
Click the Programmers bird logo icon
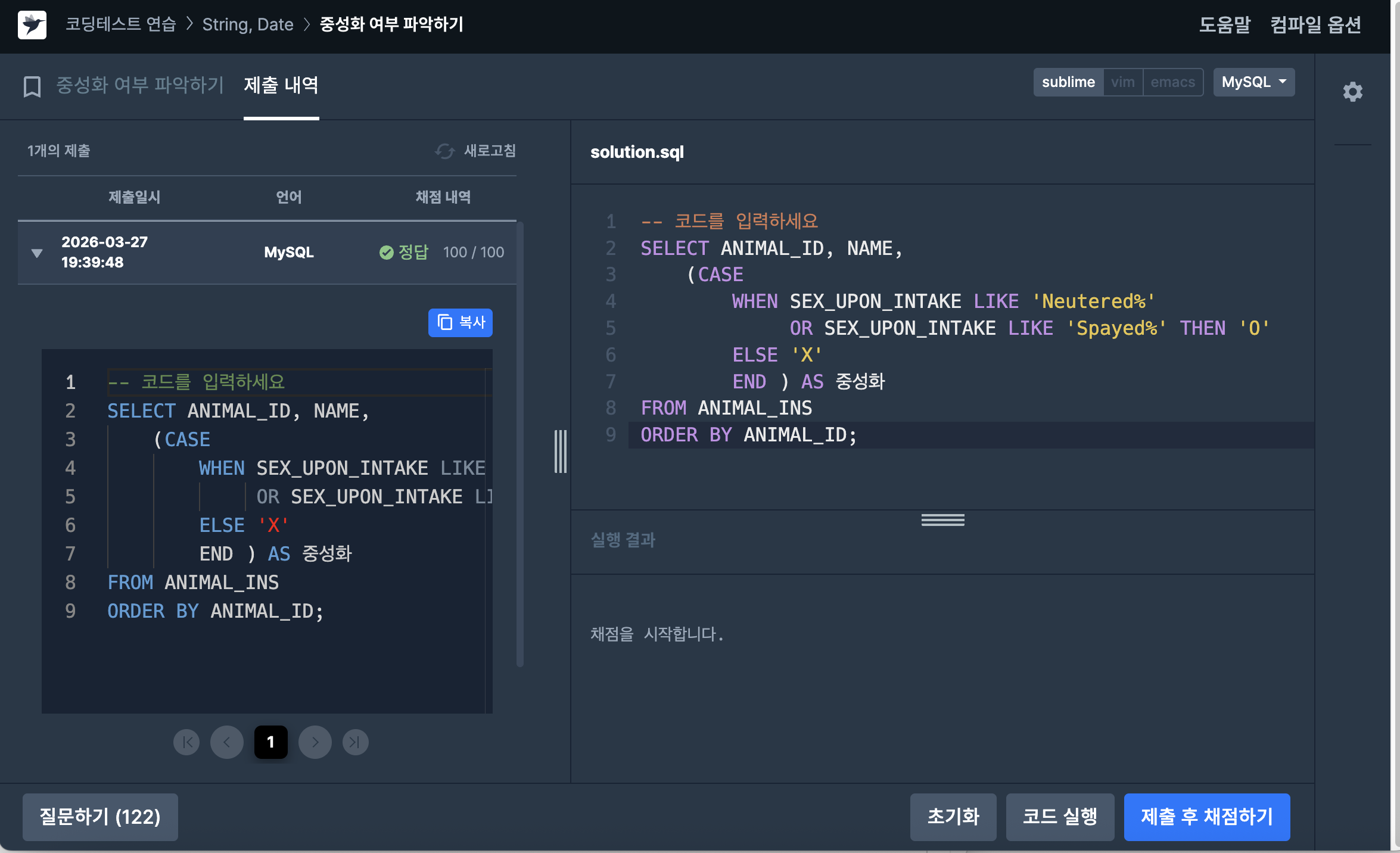pos(32,25)
